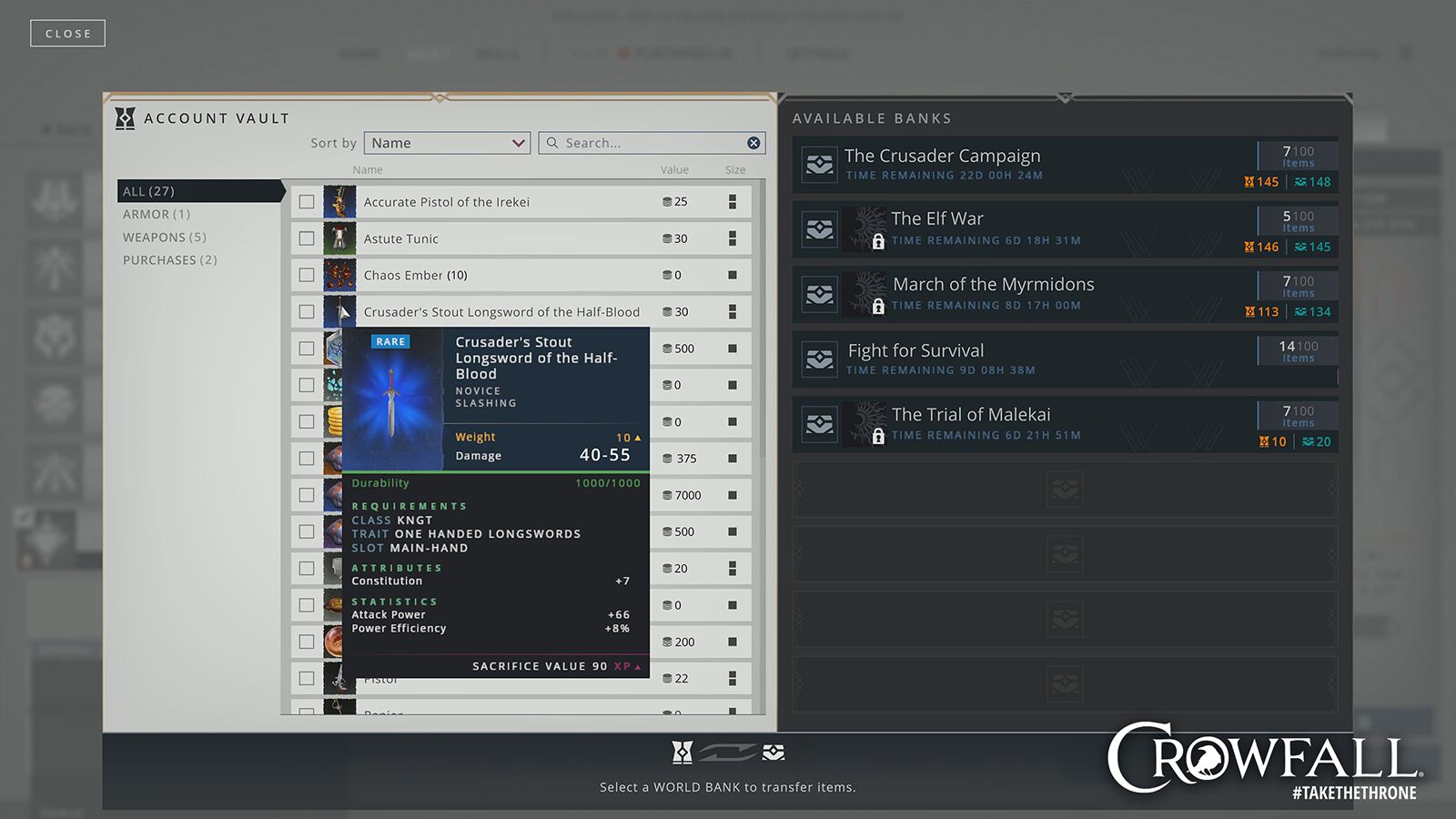Sort the list by the Value column header
The image size is (1456, 819).
click(674, 170)
